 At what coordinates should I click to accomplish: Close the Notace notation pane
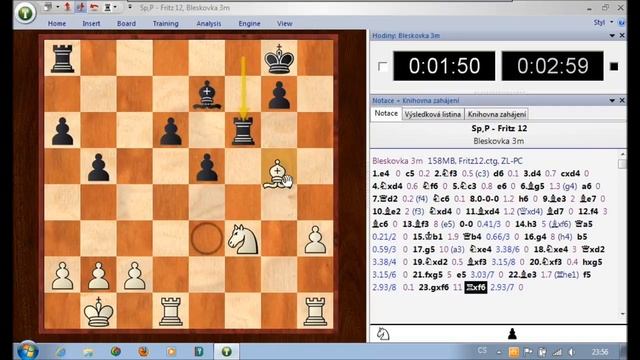point(622,100)
